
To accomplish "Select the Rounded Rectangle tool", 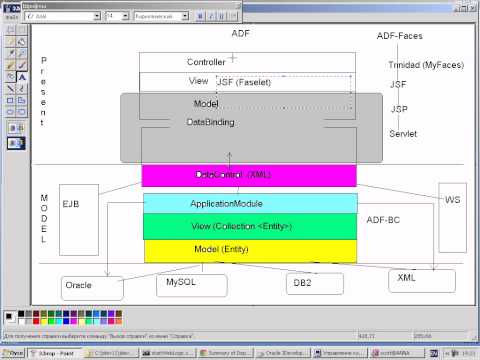I will [x=21, y=112].
